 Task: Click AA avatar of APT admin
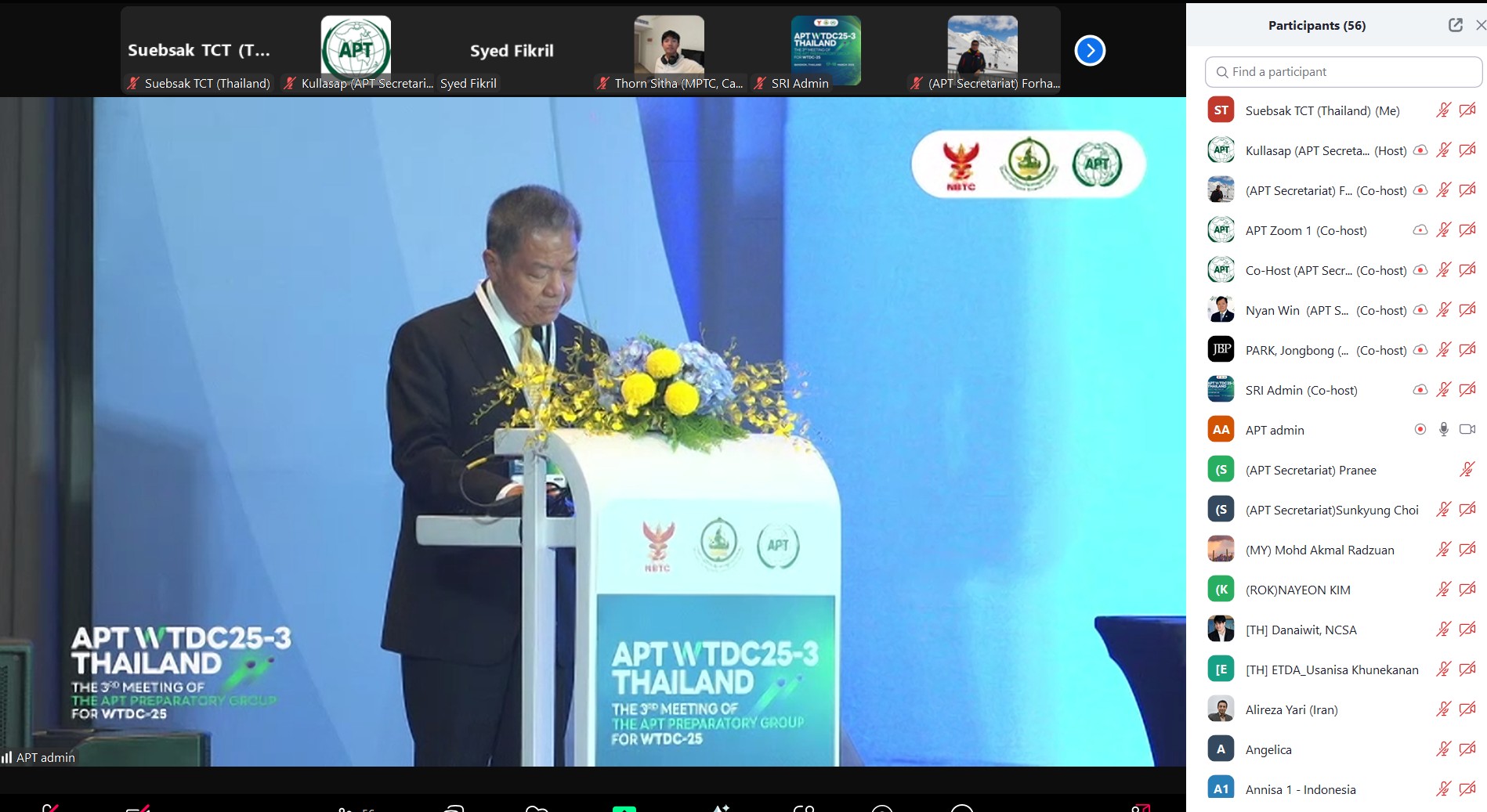[x=1221, y=429]
